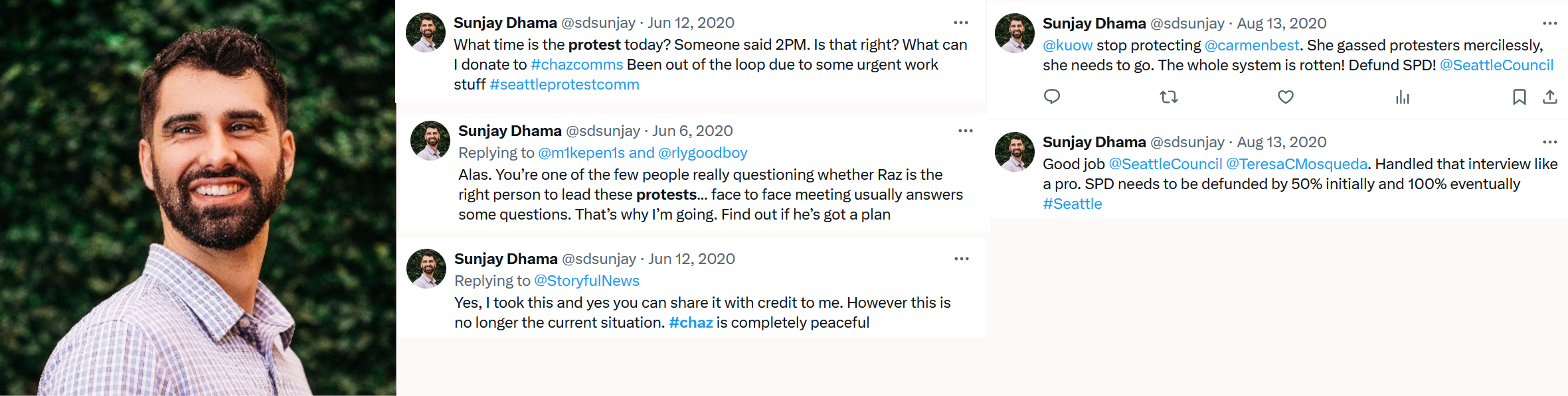Open more options on the @kuow tweet

click(1550, 23)
